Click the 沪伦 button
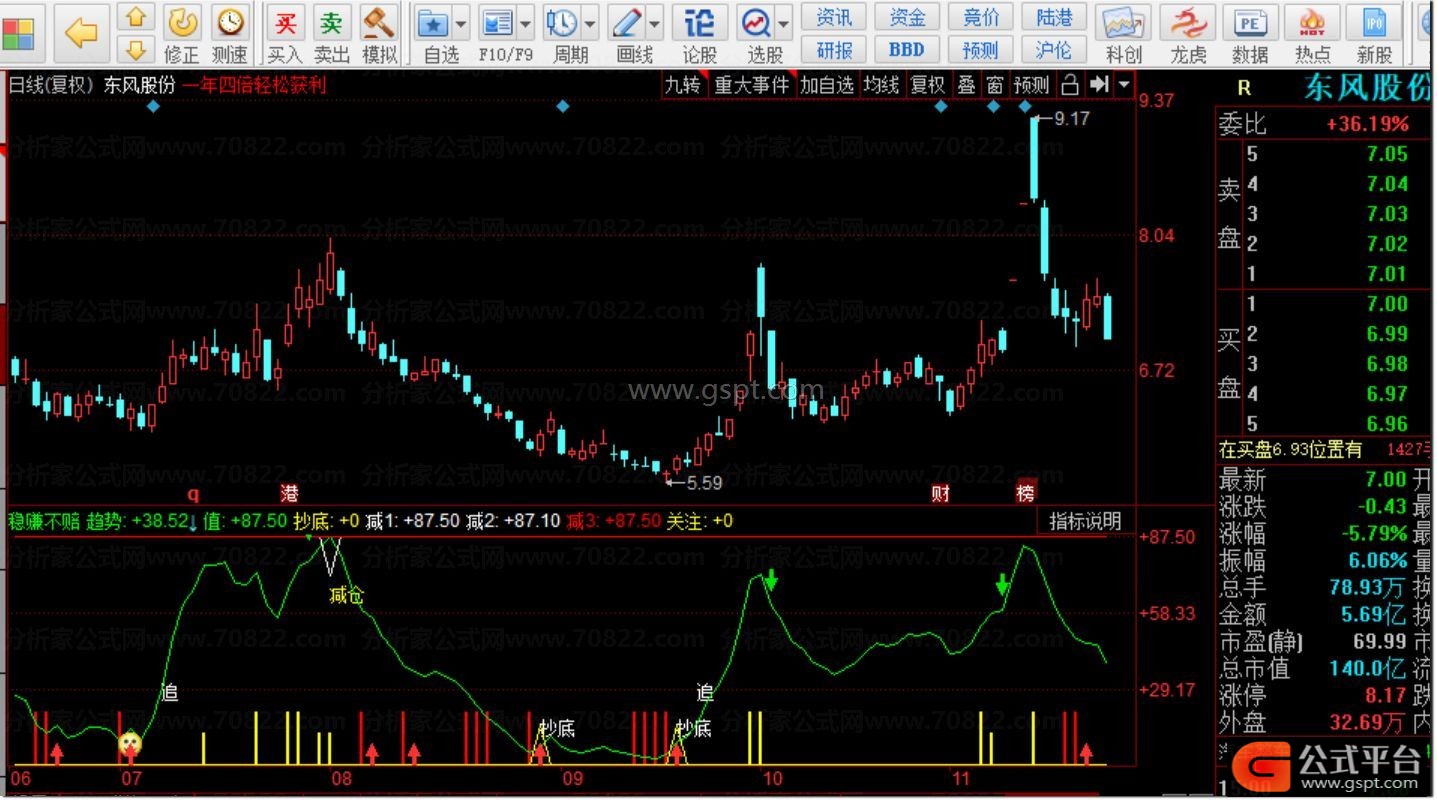Image resolution: width=1437 pixels, height=800 pixels. tap(1054, 49)
